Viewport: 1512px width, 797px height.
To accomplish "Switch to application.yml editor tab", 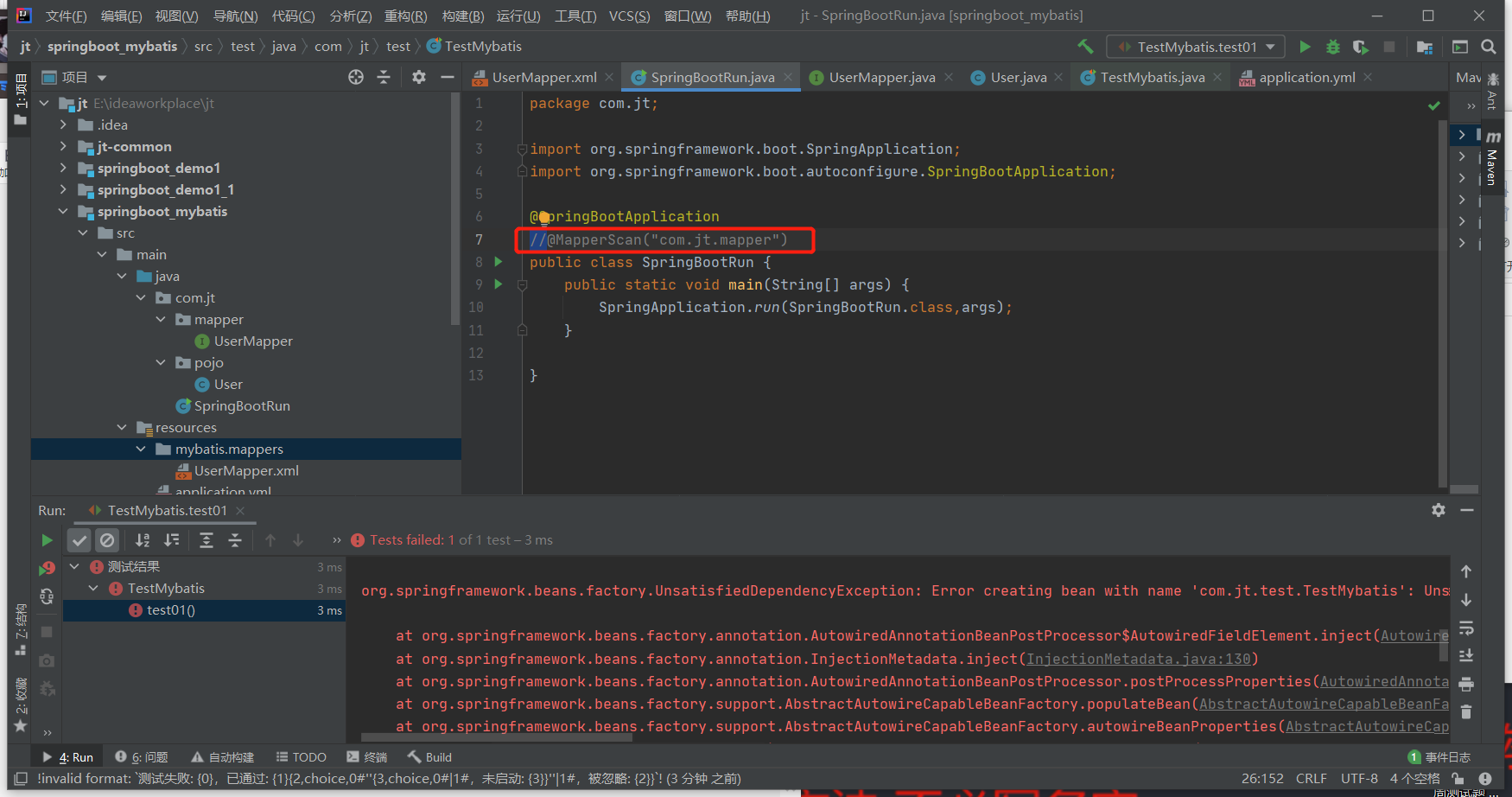I will coord(1306,77).
